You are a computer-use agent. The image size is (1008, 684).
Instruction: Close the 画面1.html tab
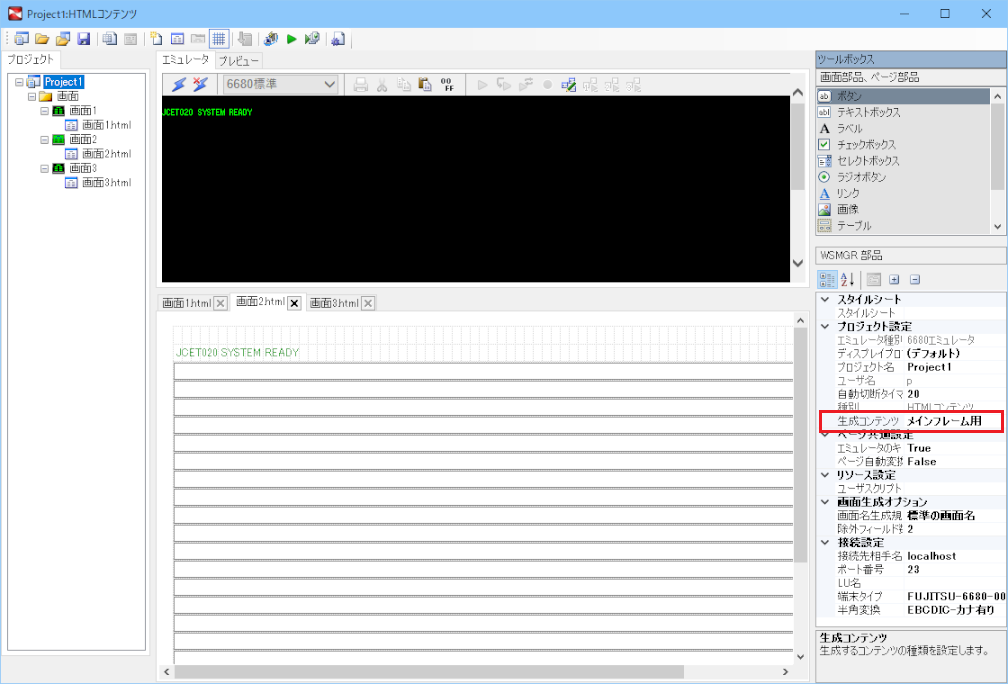click(x=220, y=303)
